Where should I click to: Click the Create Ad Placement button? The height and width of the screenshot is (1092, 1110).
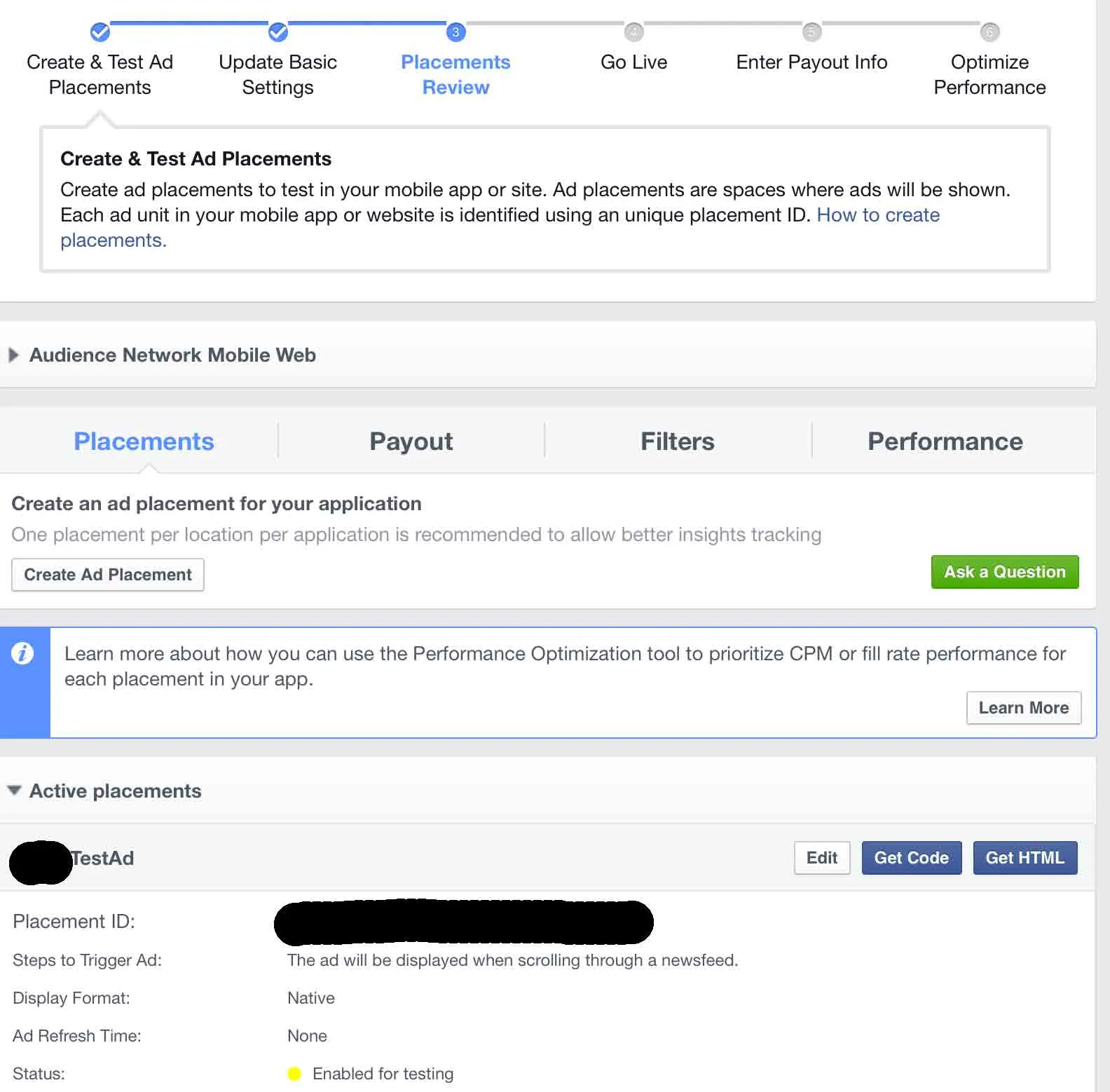[x=108, y=575]
